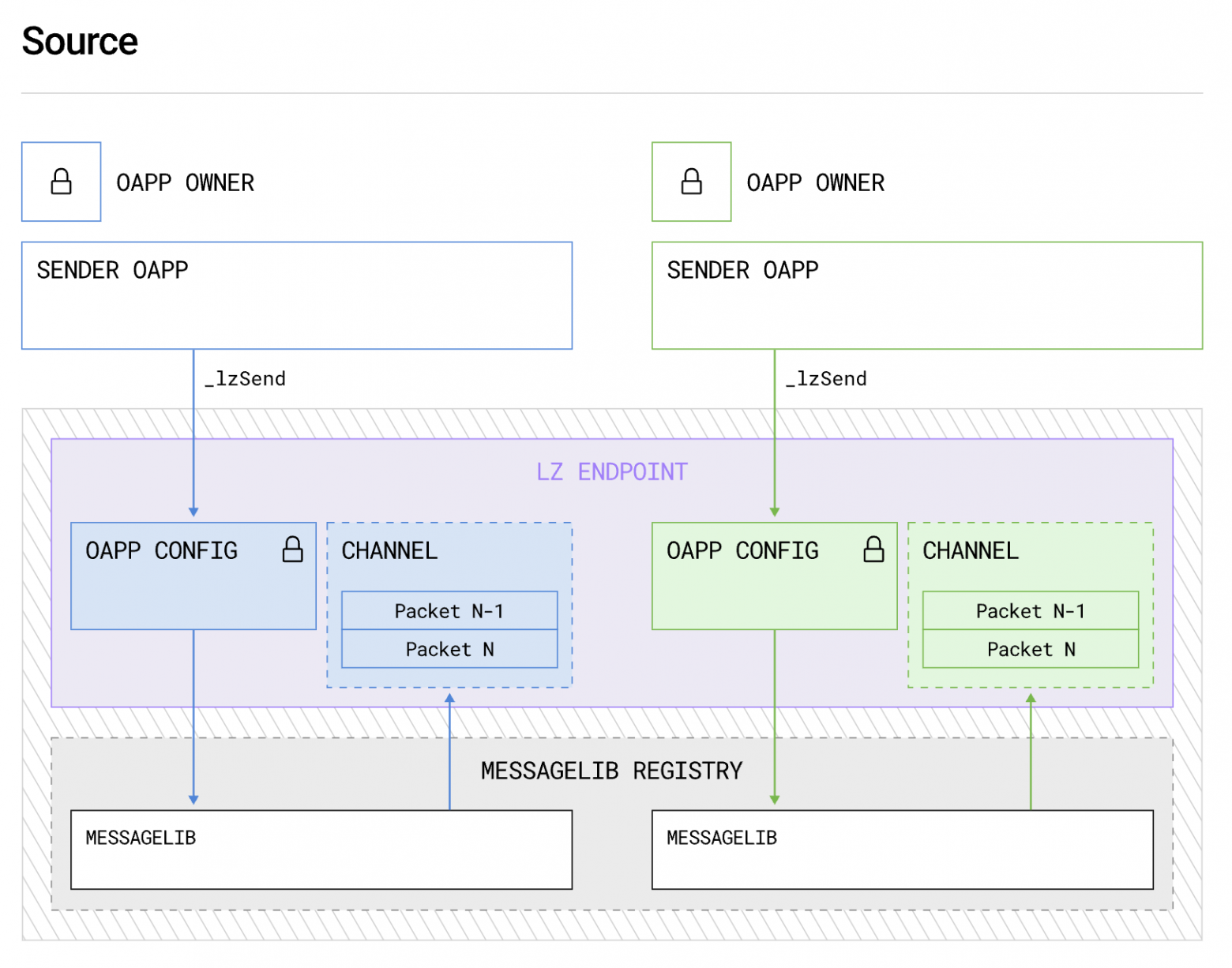Select the lock icon in blue OAPP CONFIG
Image resolution: width=1232 pixels, height=968 pixels.
[x=292, y=550]
